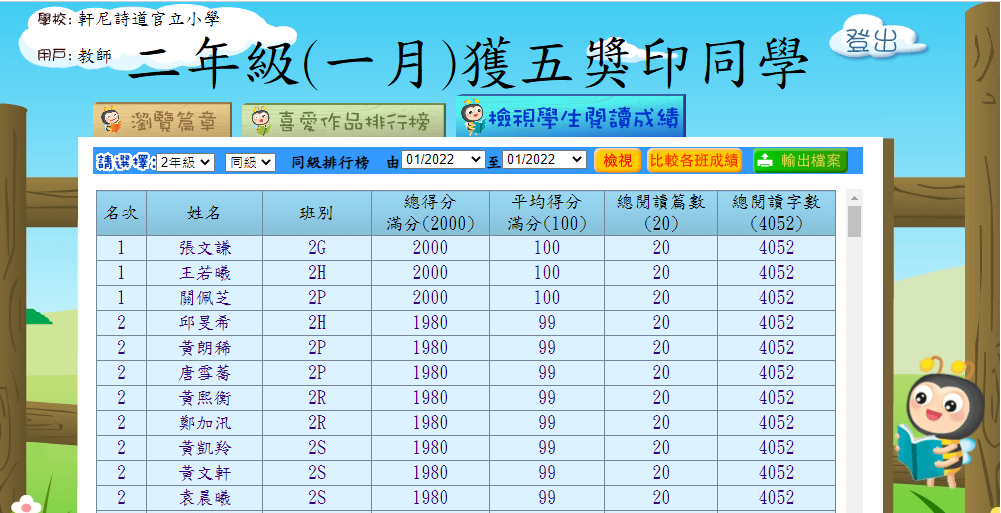
Task: Click the 比較各班成績 button
Action: 694,161
